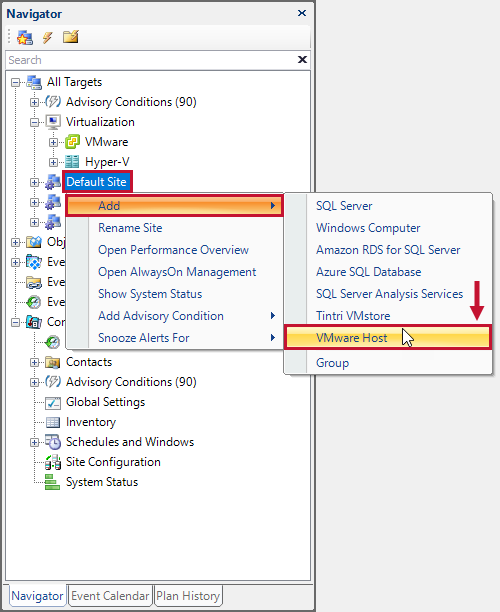The height and width of the screenshot is (612, 500).
Task: Choose VMware Host from submenu
Action: point(388,338)
